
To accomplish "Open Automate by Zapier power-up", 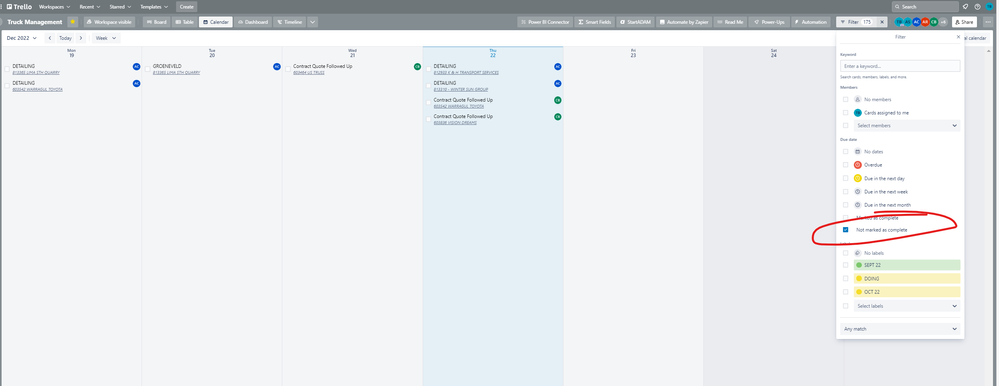I will click(684, 22).
